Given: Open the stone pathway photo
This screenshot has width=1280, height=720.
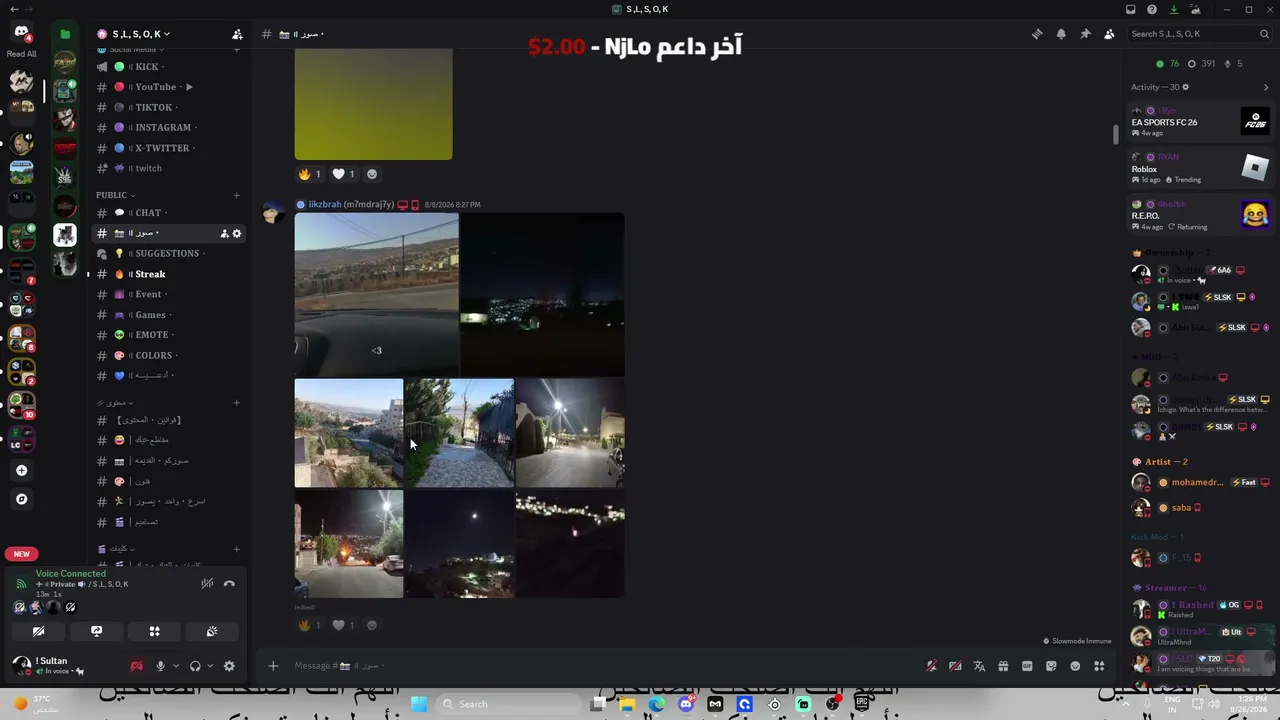Looking at the screenshot, I should coord(459,433).
